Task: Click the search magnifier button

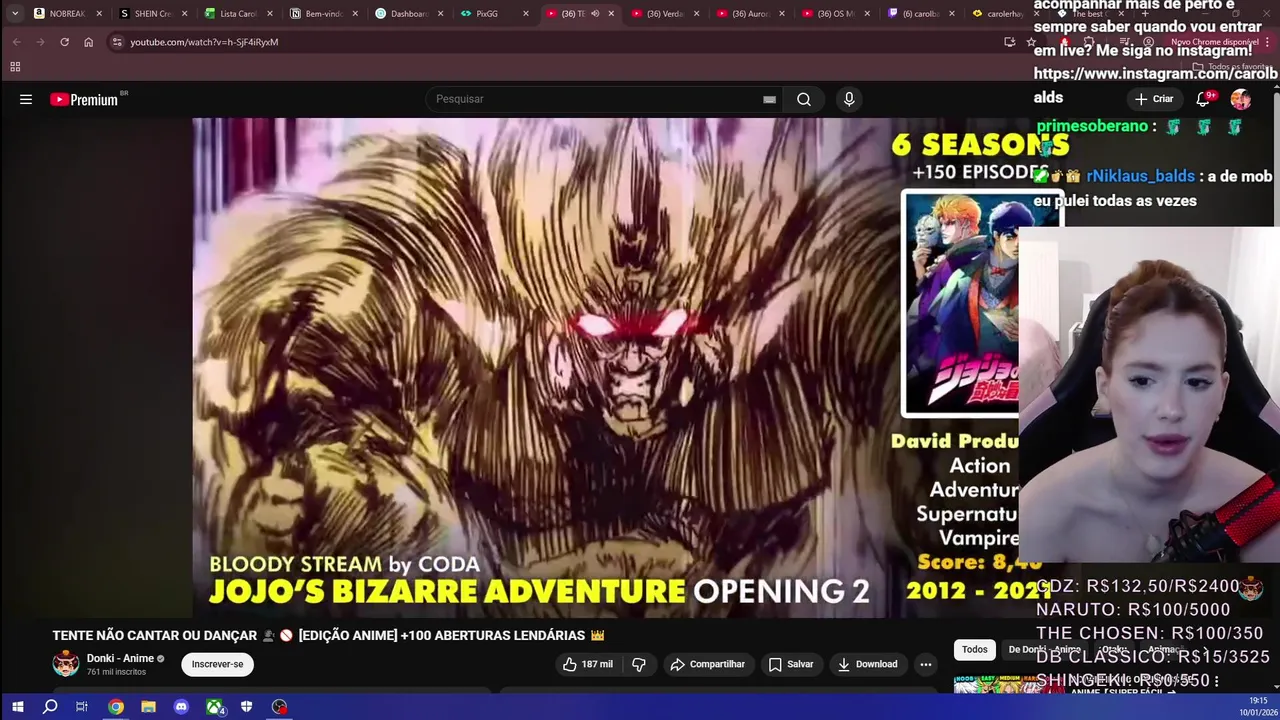Action: click(804, 99)
